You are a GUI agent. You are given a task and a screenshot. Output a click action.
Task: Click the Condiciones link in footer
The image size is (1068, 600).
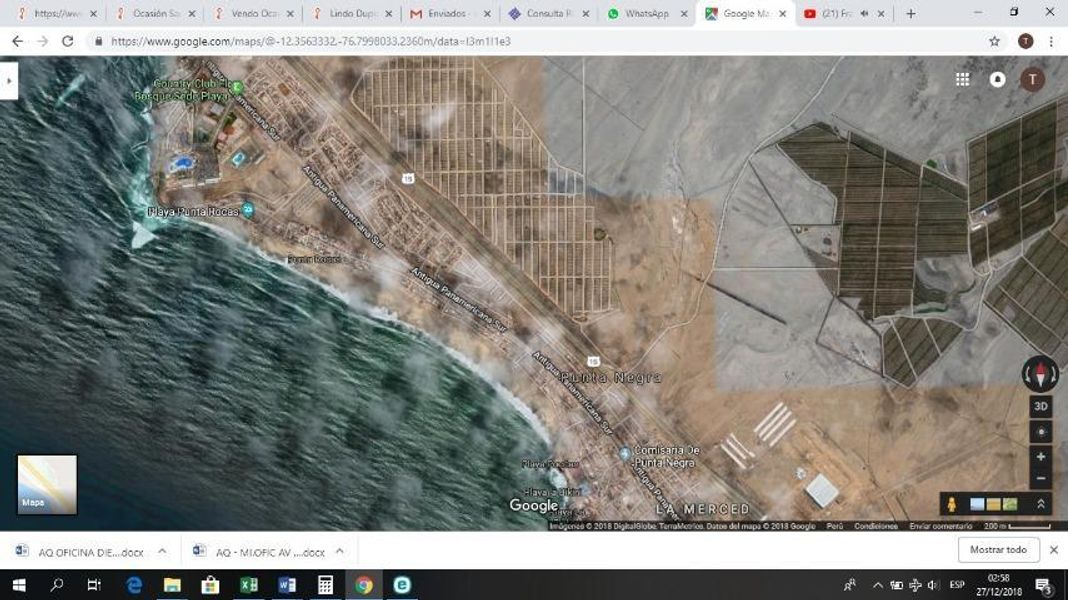point(876,526)
